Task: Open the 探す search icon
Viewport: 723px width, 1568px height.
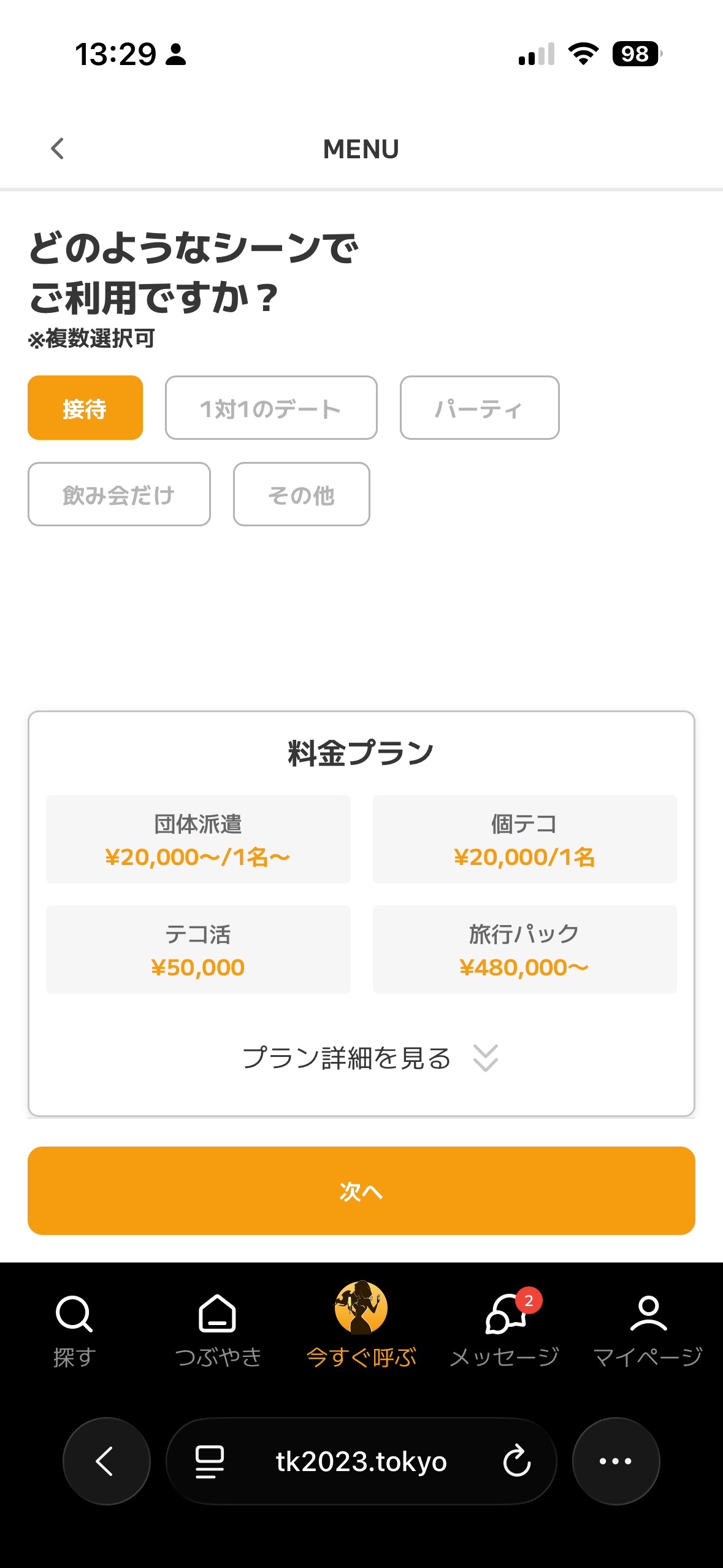Action: [x=74, y=1314]
